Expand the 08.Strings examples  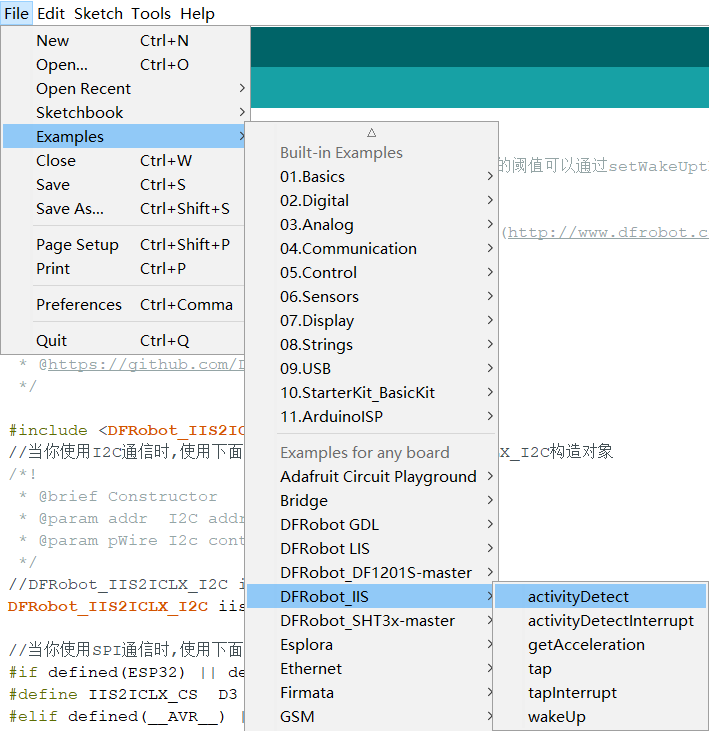(x=372, y=345)
